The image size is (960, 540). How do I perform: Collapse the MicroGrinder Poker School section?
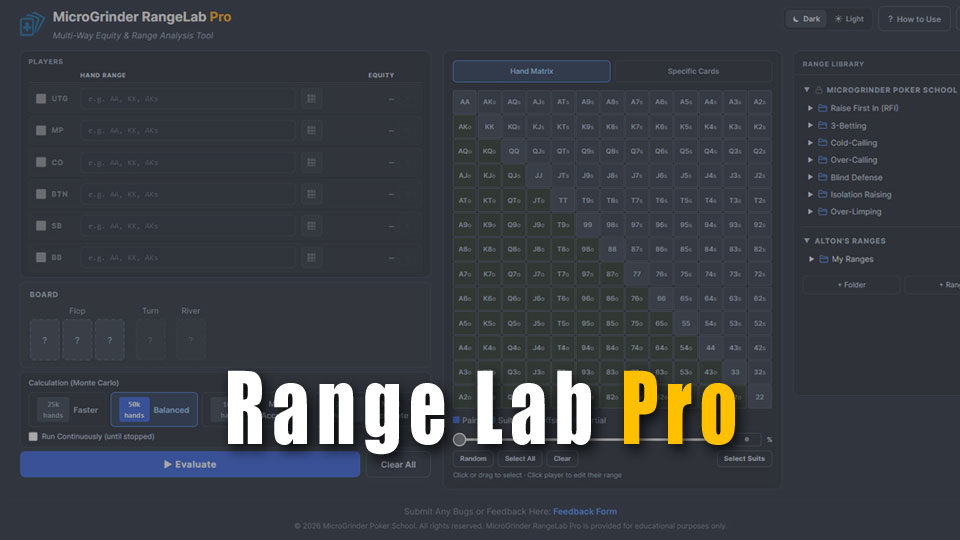pos(807,90)
